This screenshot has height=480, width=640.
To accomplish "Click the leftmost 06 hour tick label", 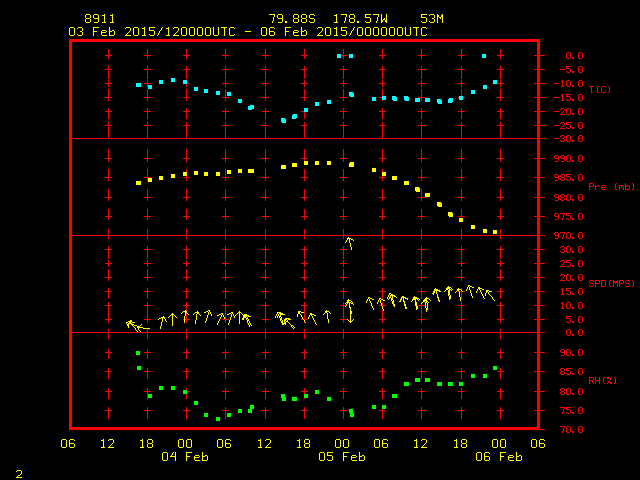I will pos(69,444).
